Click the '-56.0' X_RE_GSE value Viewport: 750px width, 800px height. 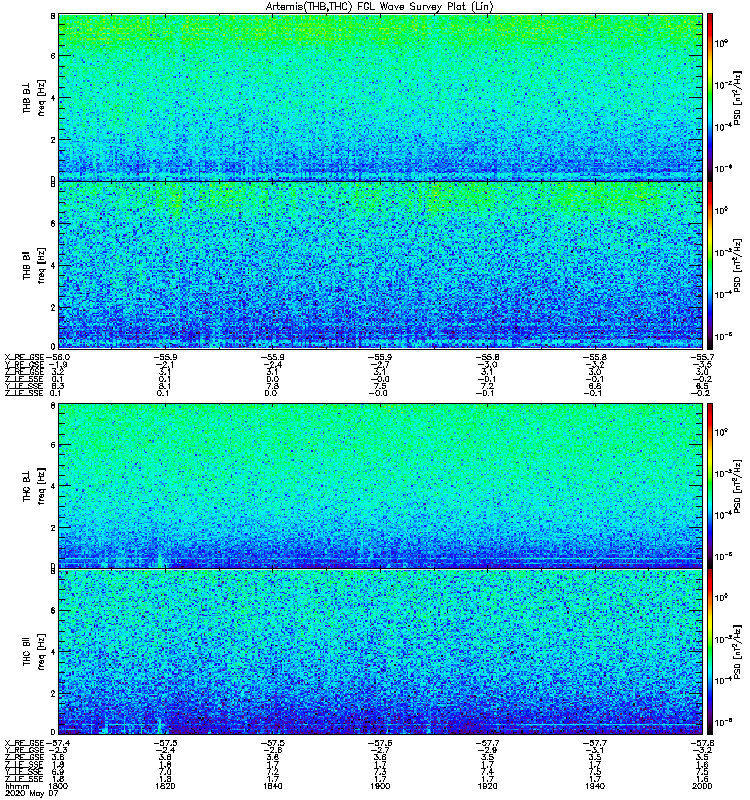58,358
